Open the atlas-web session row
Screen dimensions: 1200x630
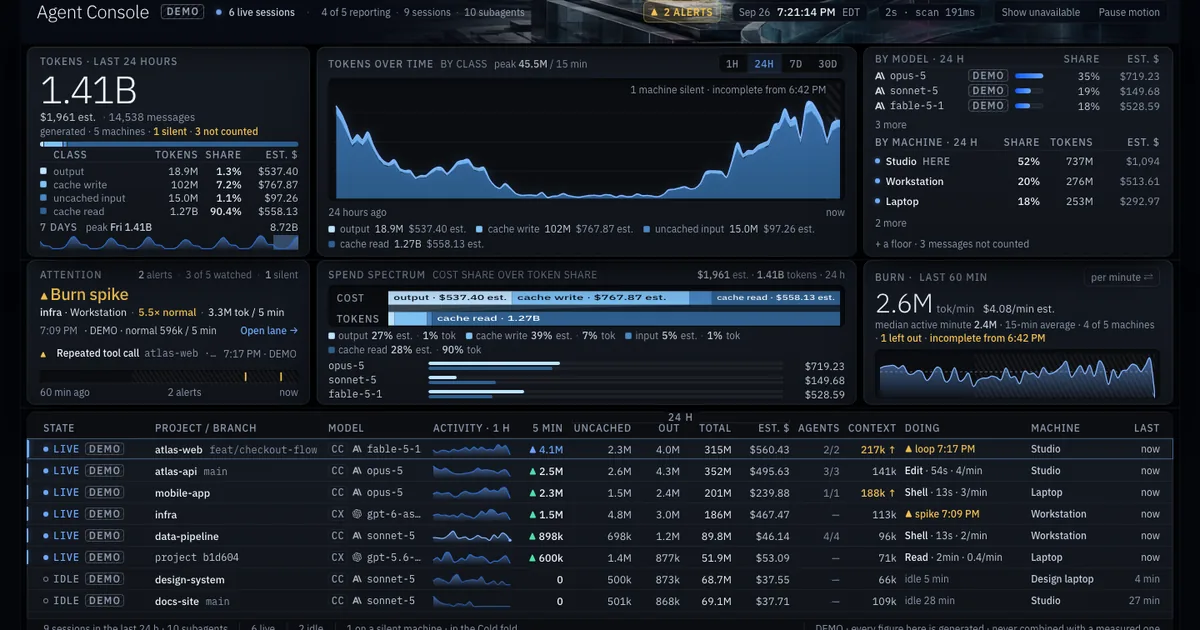(x=600, y=450)
